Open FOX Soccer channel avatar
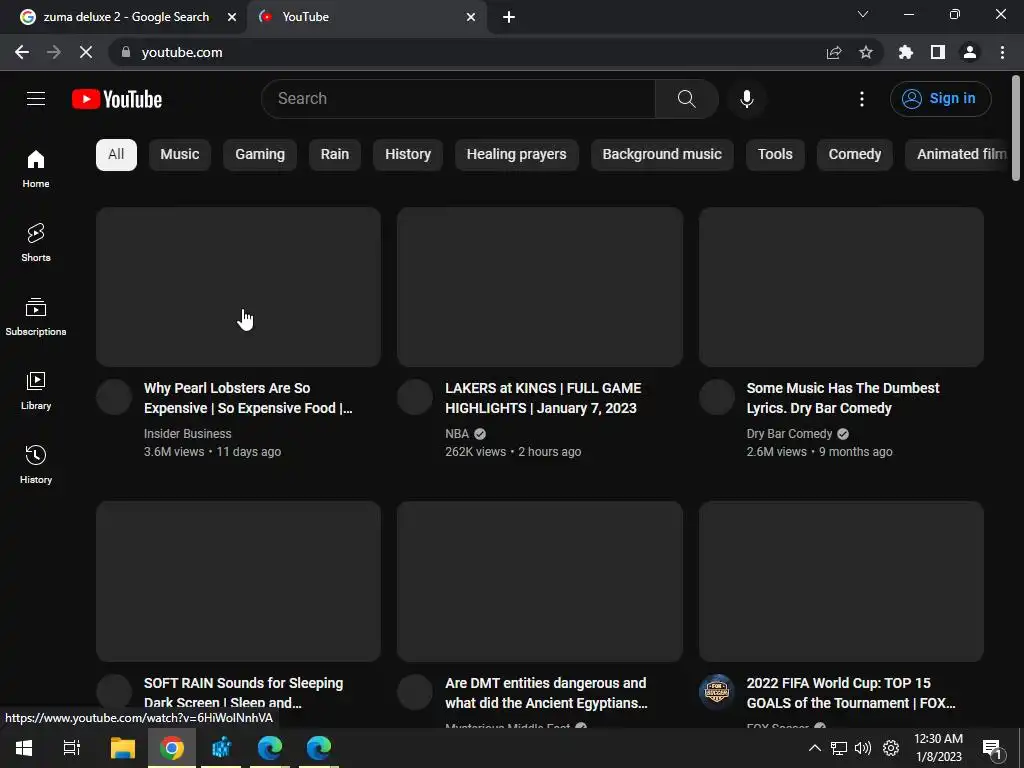Screen dimensions: 1024x768 pos(716,692)
